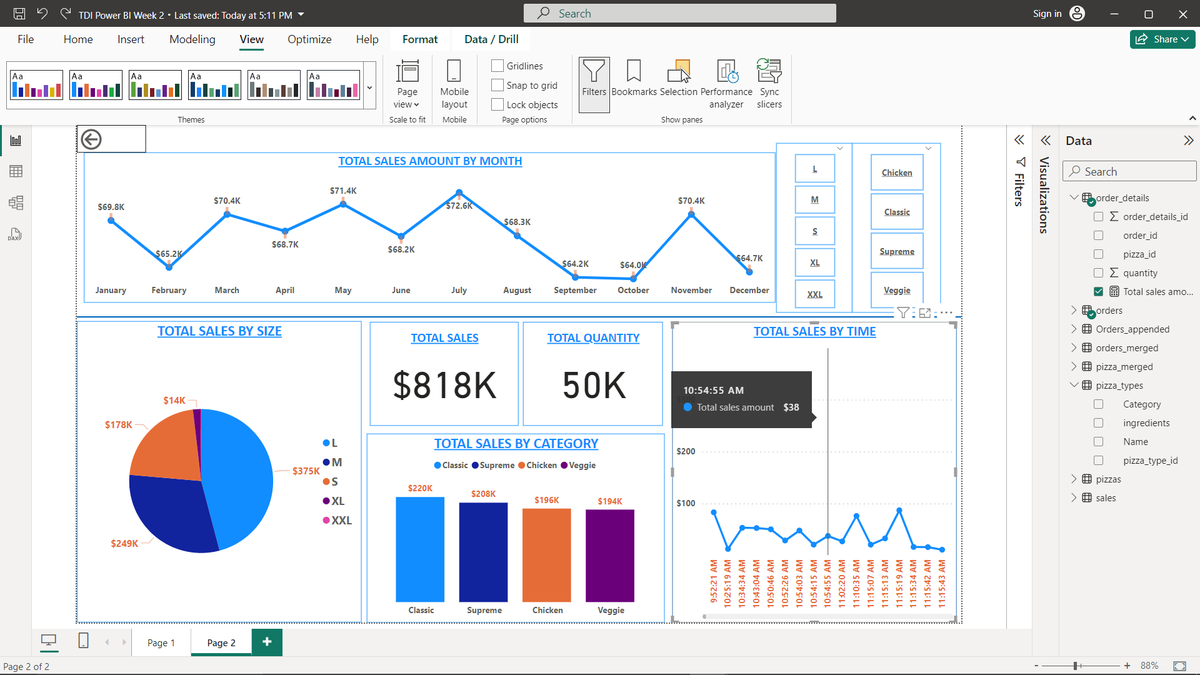
Task: Check the order_details_id field
Action: click(x=1098, y=217)
